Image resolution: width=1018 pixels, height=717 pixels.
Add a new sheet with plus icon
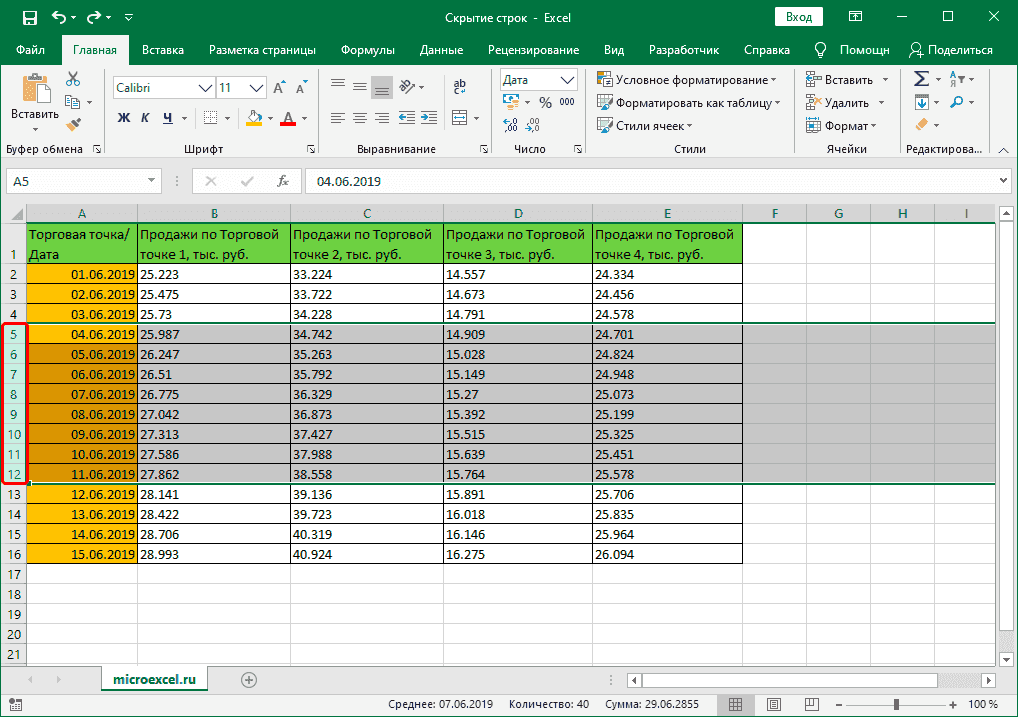(249, 679)
